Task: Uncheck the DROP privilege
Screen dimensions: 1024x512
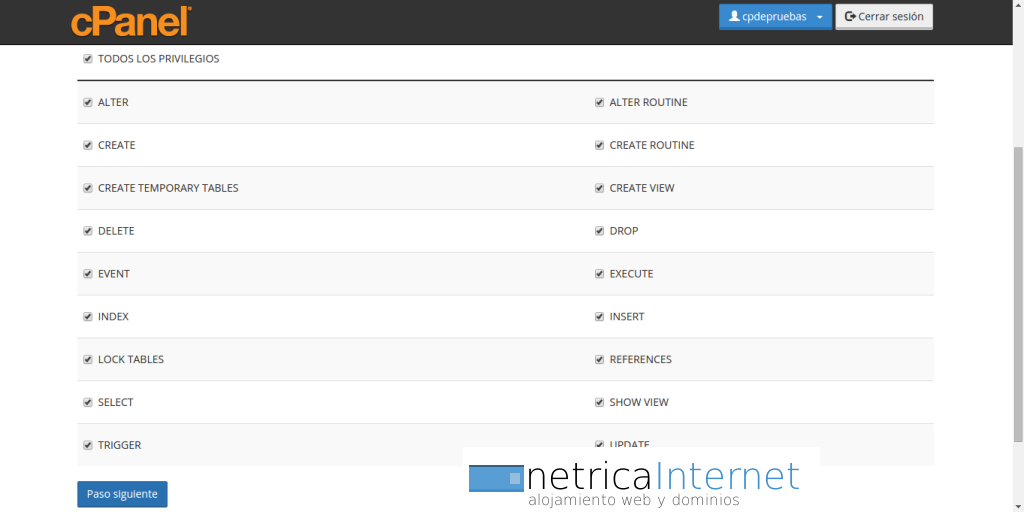Action: tap(600, 231)
